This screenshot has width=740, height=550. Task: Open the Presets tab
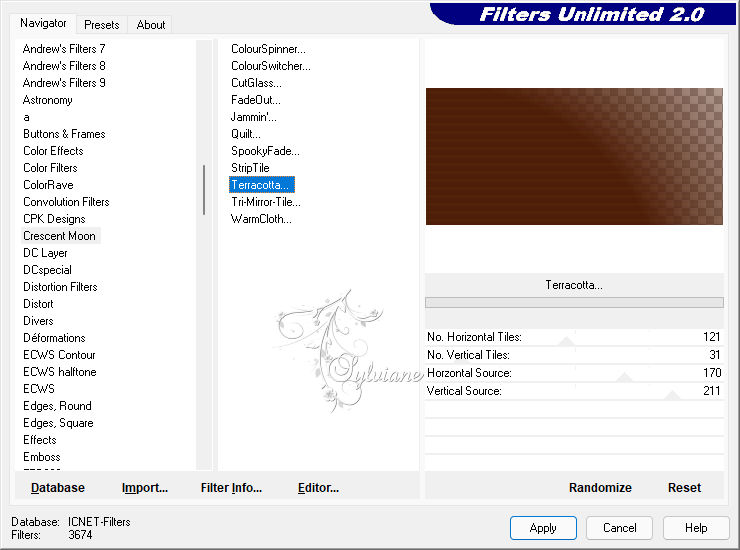click(x=101, y=25)
